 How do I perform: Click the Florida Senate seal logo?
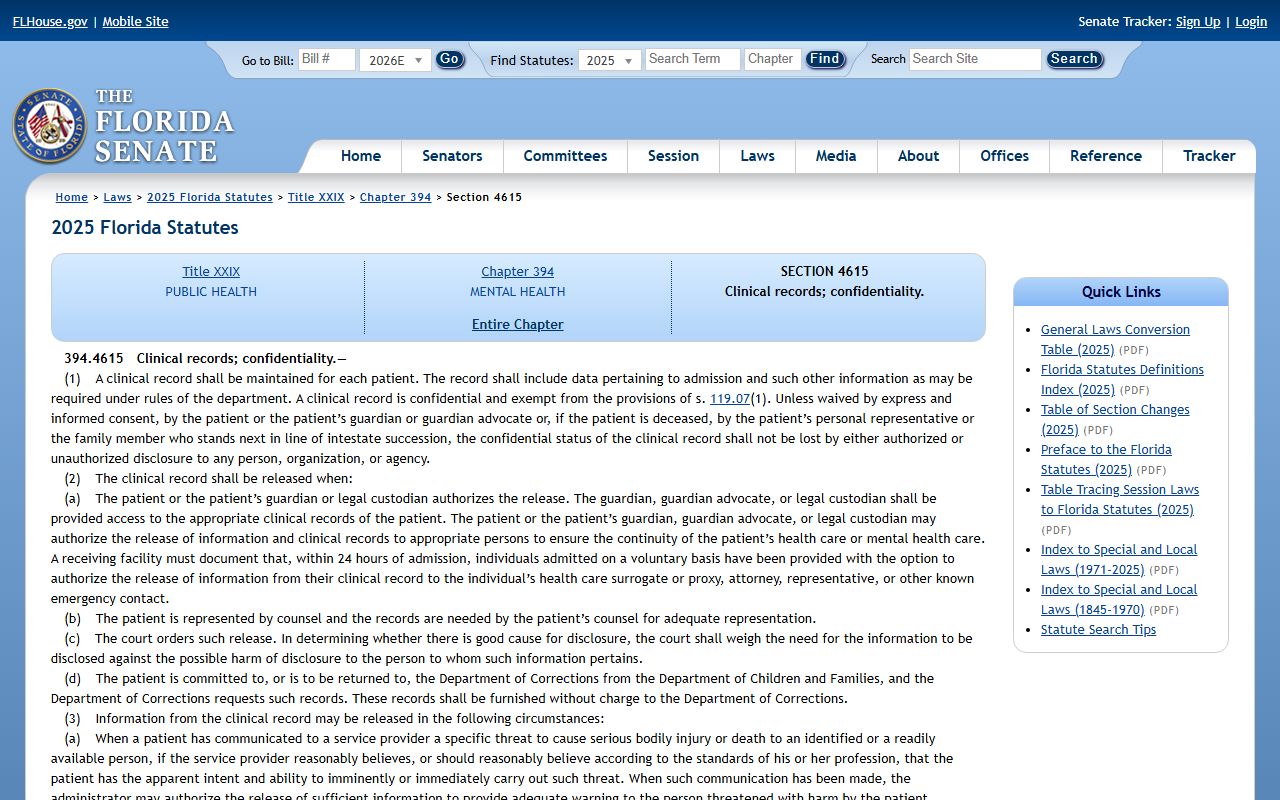[49, 126]
